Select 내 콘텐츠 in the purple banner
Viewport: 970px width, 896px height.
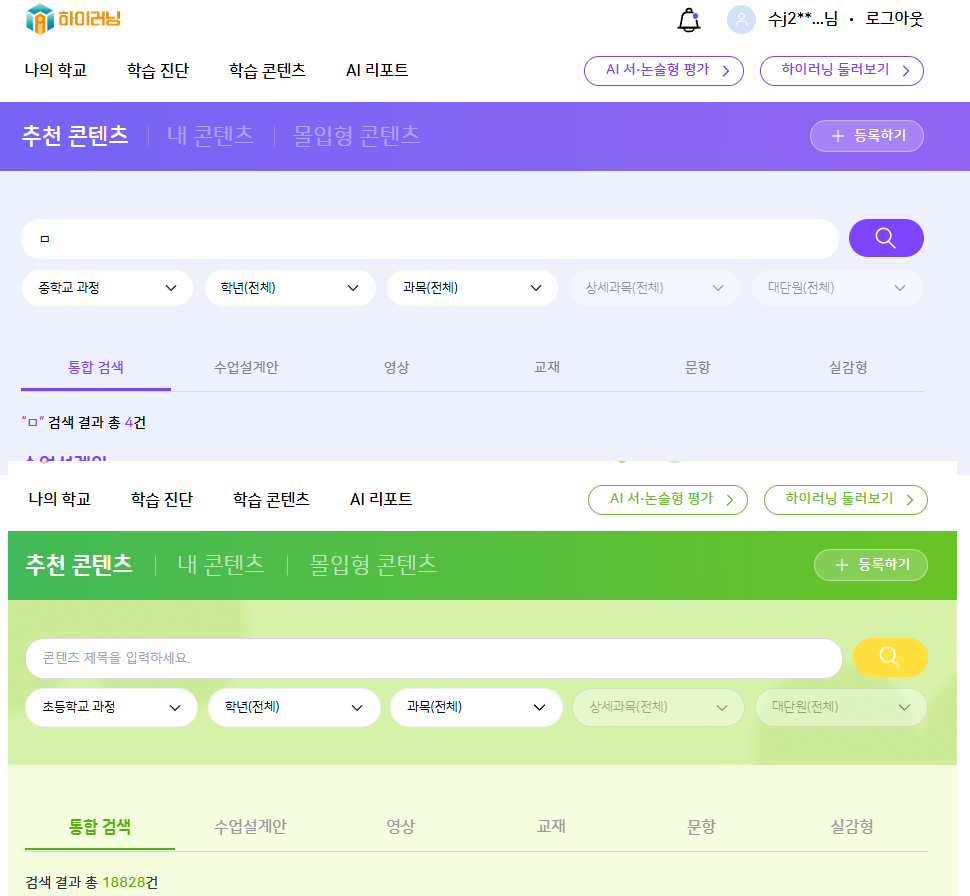(210, 136)
